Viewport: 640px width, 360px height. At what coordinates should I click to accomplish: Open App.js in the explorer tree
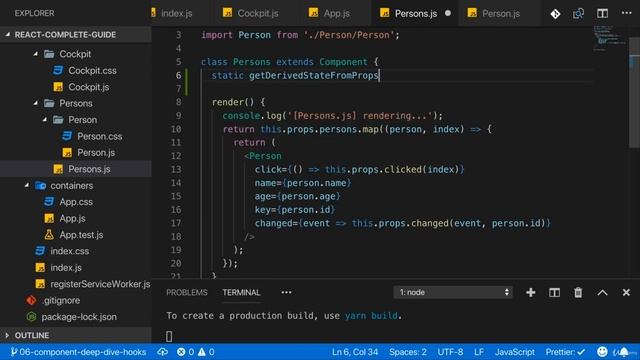click(x=72, y=218)
